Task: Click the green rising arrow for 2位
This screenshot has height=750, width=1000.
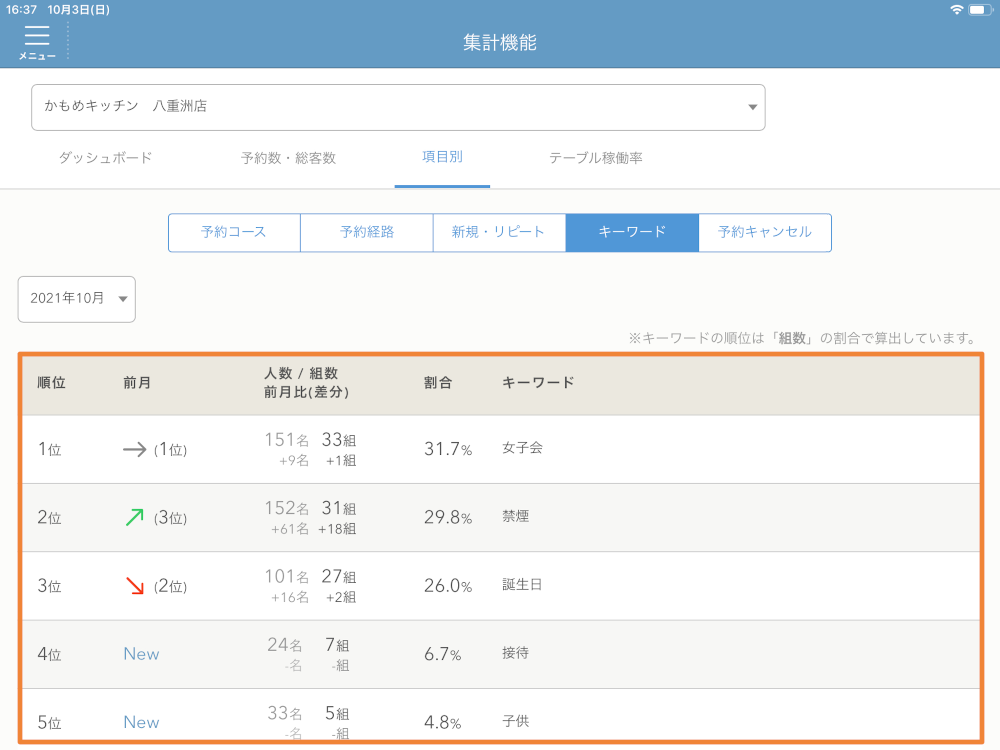Action: coord(134,517)
